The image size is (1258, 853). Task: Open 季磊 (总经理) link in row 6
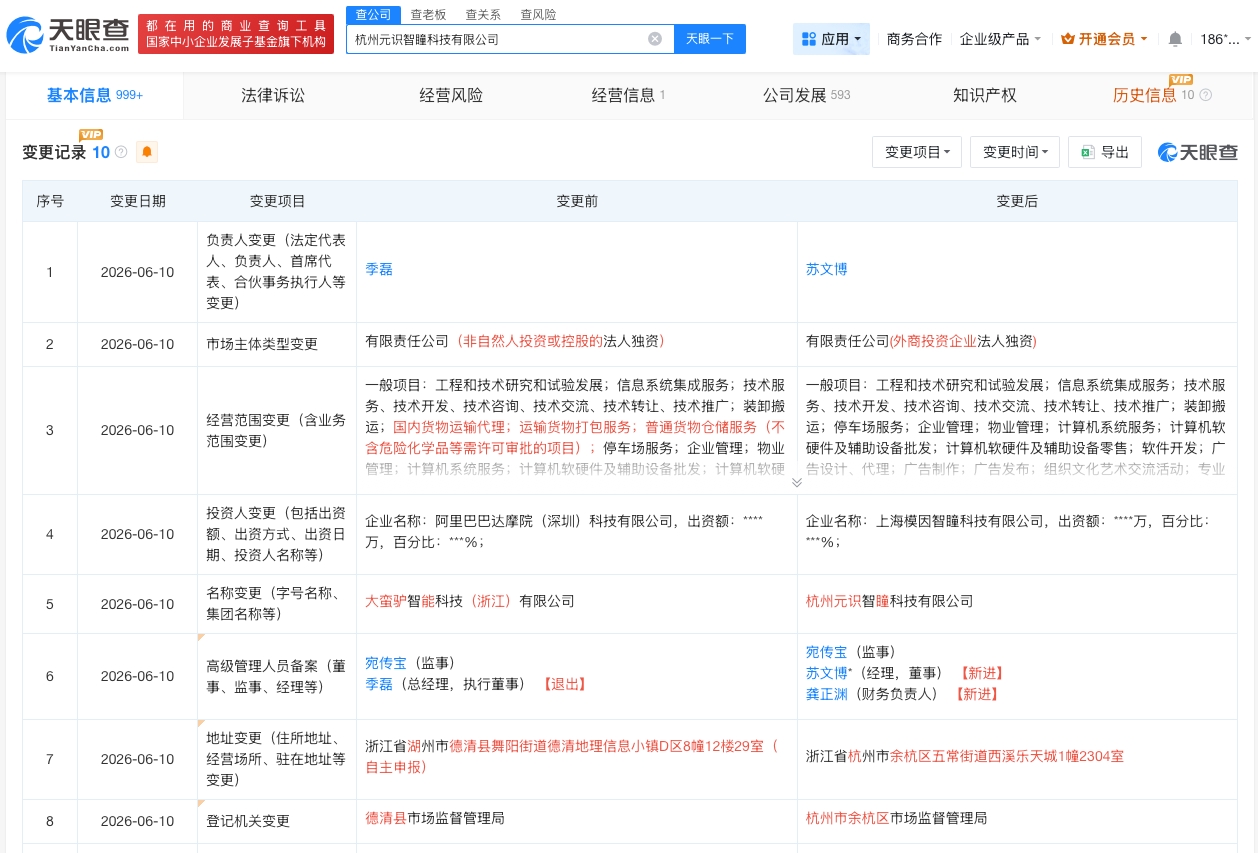pyautogui.click(x=379, y=684)
